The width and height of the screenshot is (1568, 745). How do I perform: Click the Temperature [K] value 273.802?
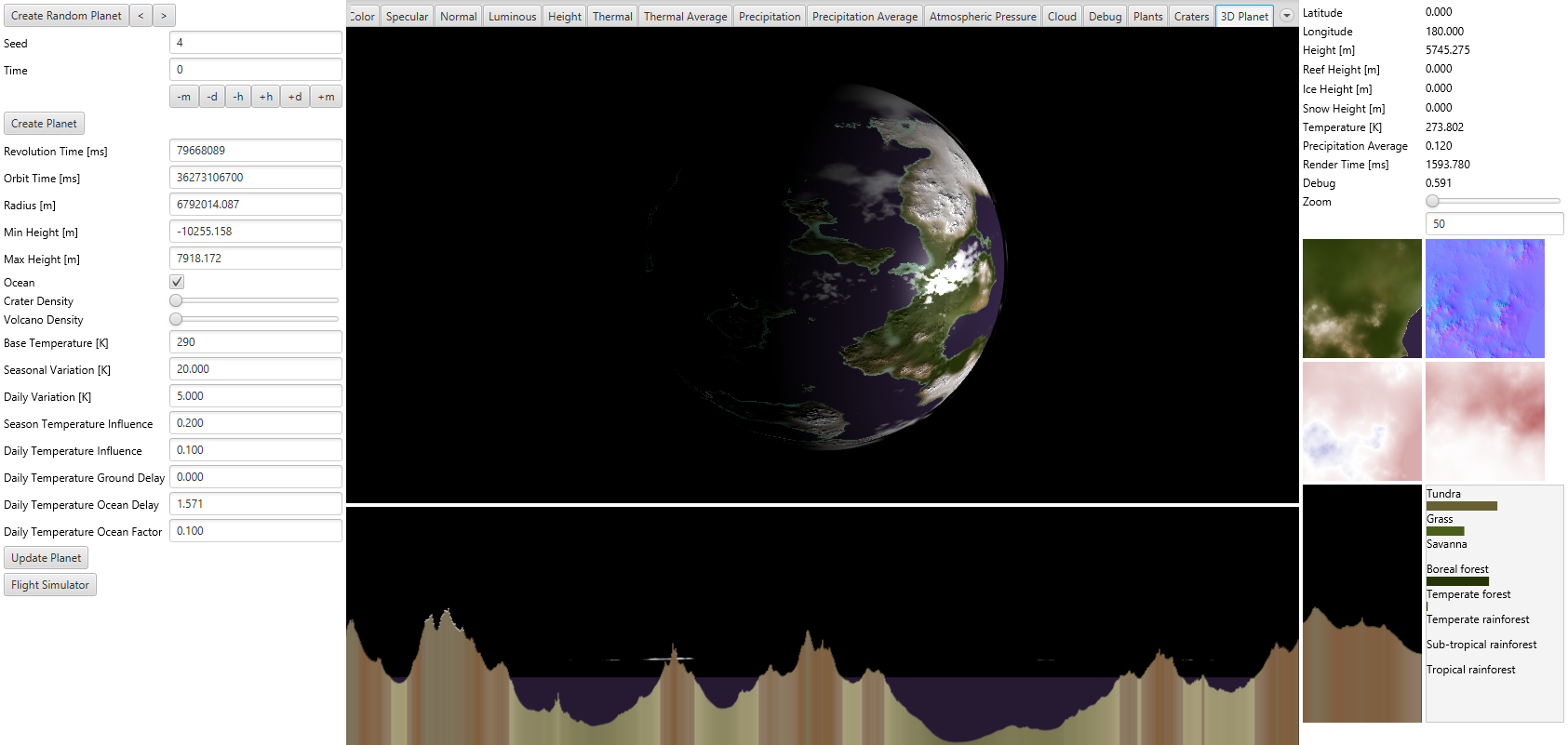pos(1444,127)
